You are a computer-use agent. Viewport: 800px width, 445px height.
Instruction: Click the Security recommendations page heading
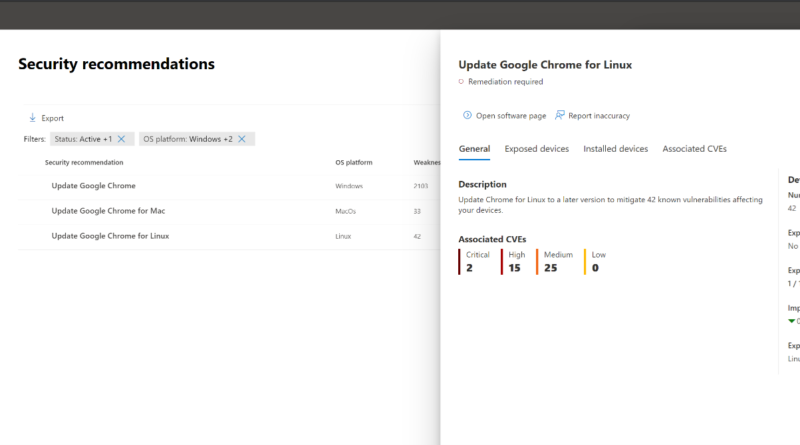pyautogui.click(x=116, y=64)
